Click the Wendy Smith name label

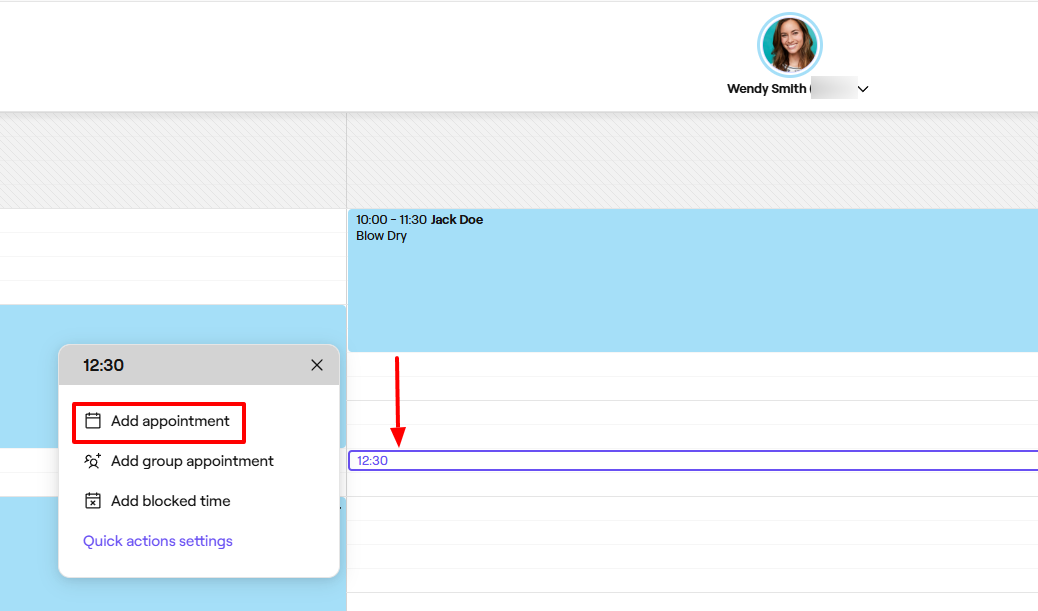(767, 89)
